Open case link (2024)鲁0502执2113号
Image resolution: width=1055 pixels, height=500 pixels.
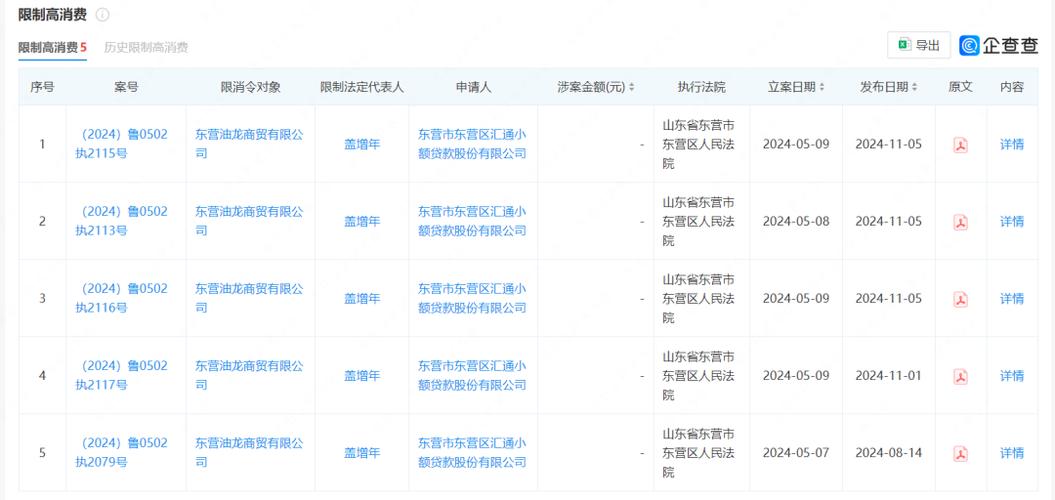[x=122, y=221]
